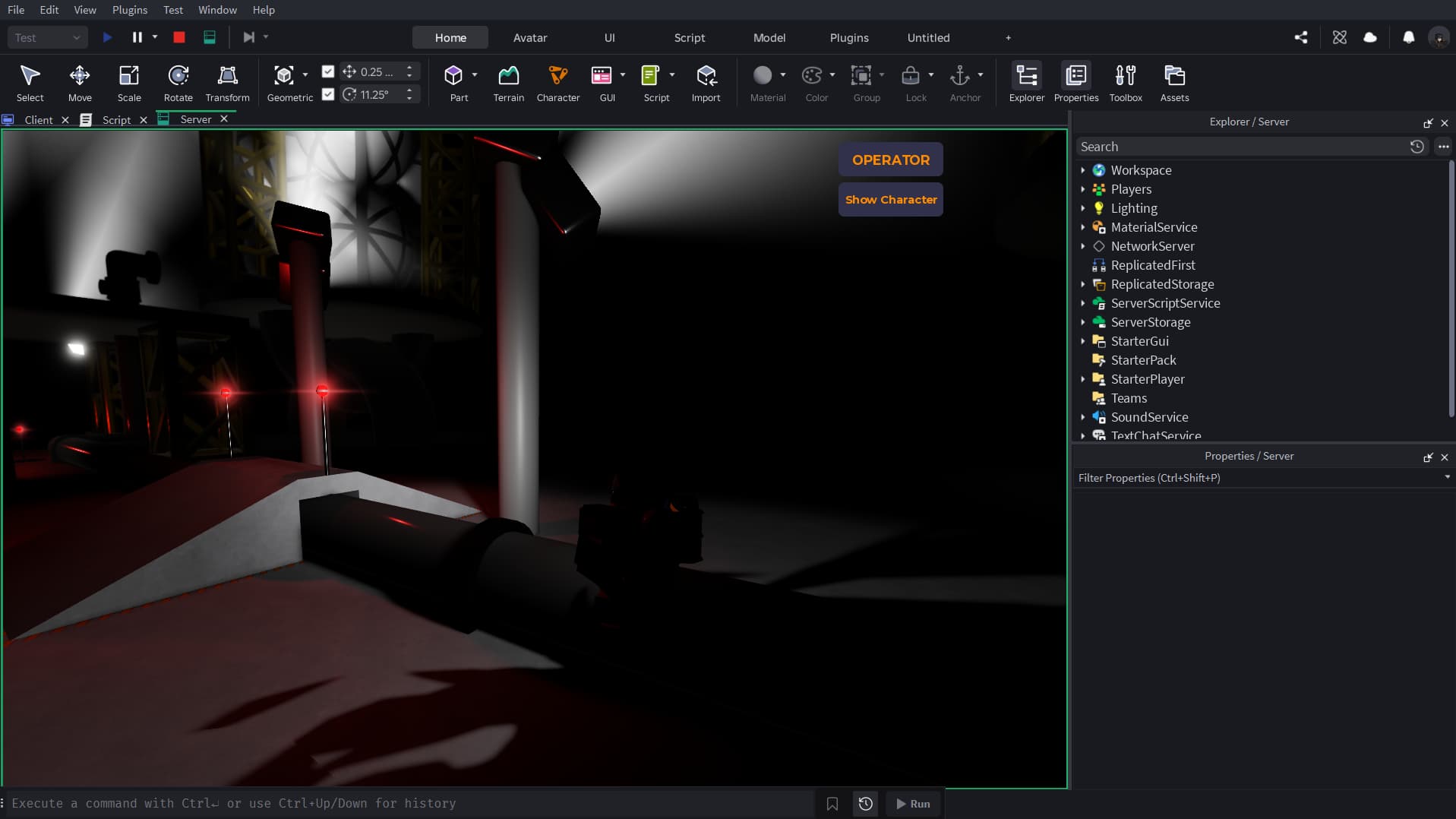Click the Run command button
The image size is (1456, 819).
pos(913,803)
